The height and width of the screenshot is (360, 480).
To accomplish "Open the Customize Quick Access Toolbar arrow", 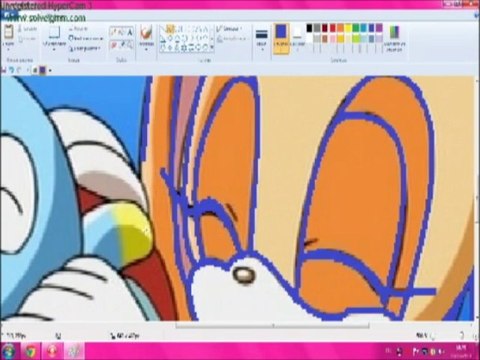I will point(50,70).
